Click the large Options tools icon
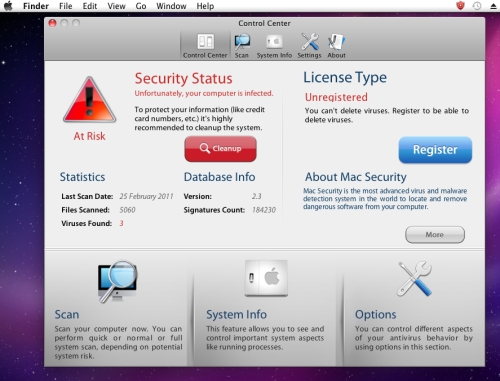This screenshot has width=500, height=381. [414, 279]
